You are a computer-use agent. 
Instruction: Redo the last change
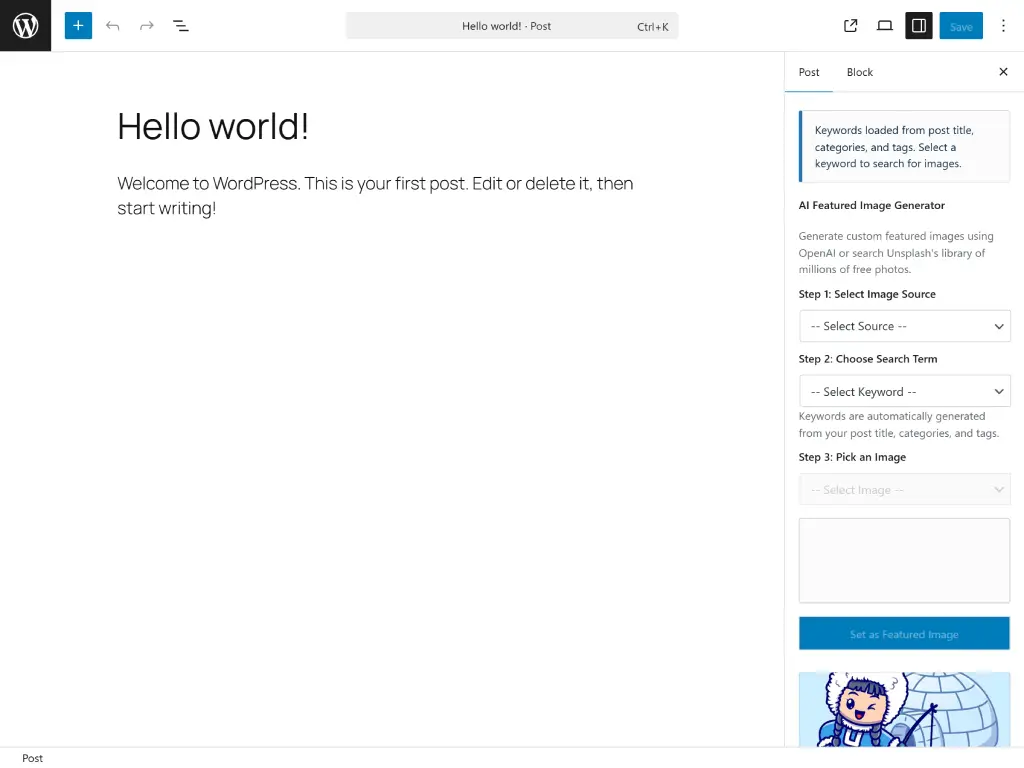(147, 26)
